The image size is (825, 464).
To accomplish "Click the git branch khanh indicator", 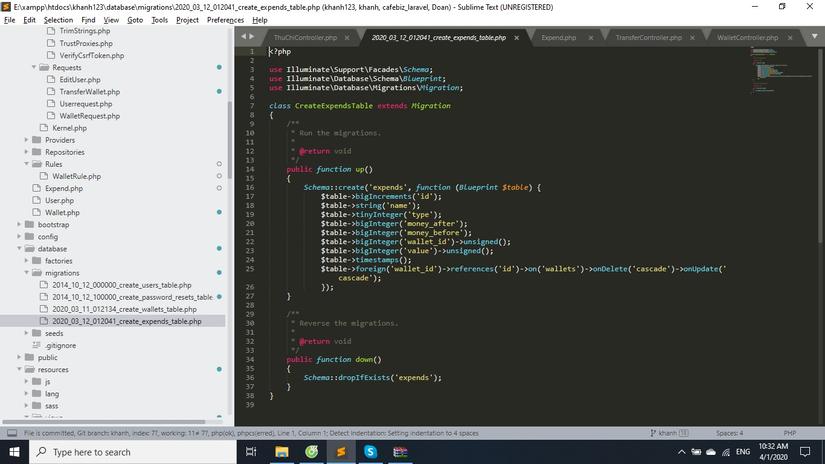I will pyautogui.click(x=669, y=433).
